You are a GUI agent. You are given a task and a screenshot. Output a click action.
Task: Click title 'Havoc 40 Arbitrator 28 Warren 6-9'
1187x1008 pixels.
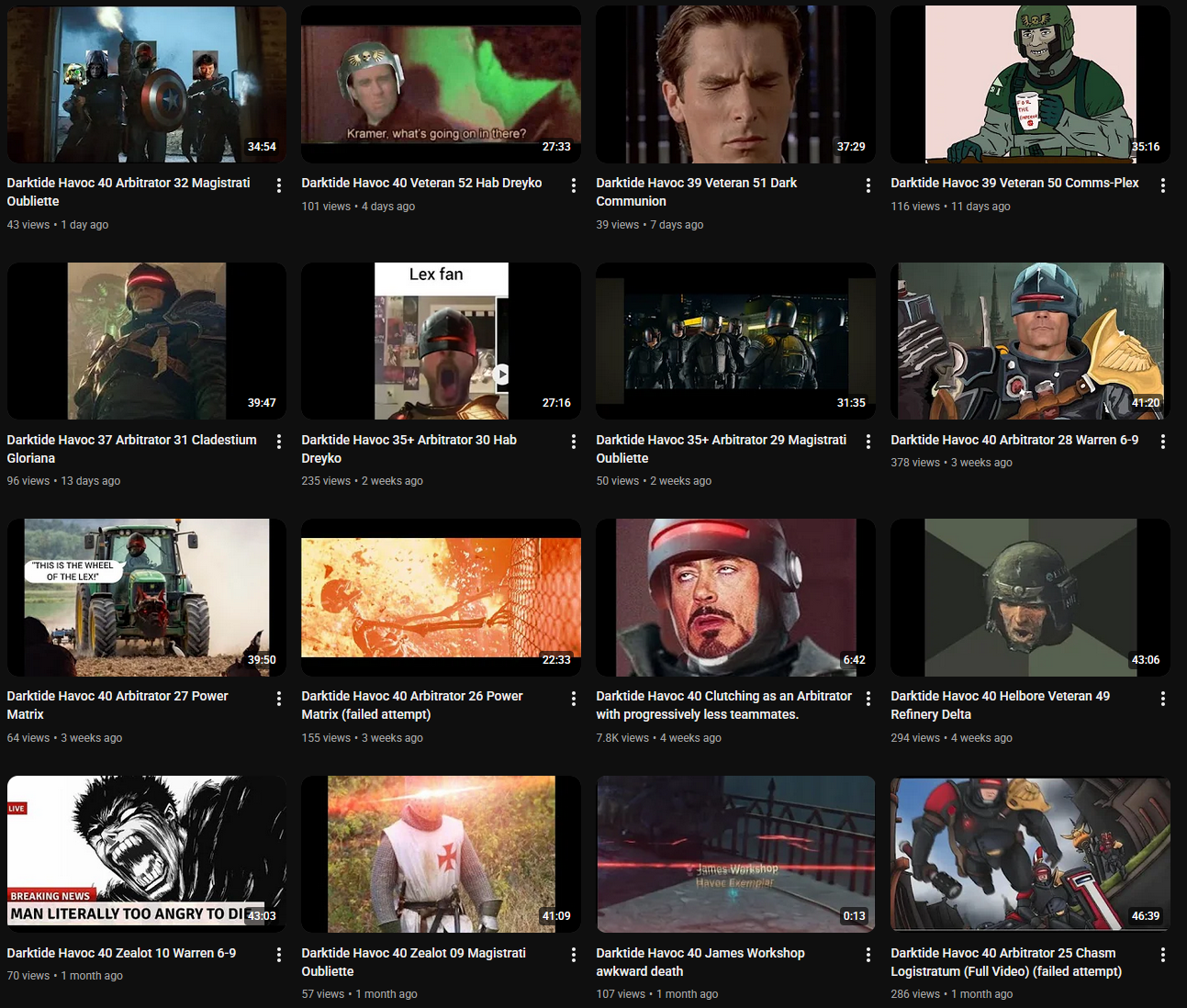click(1015, 440)
